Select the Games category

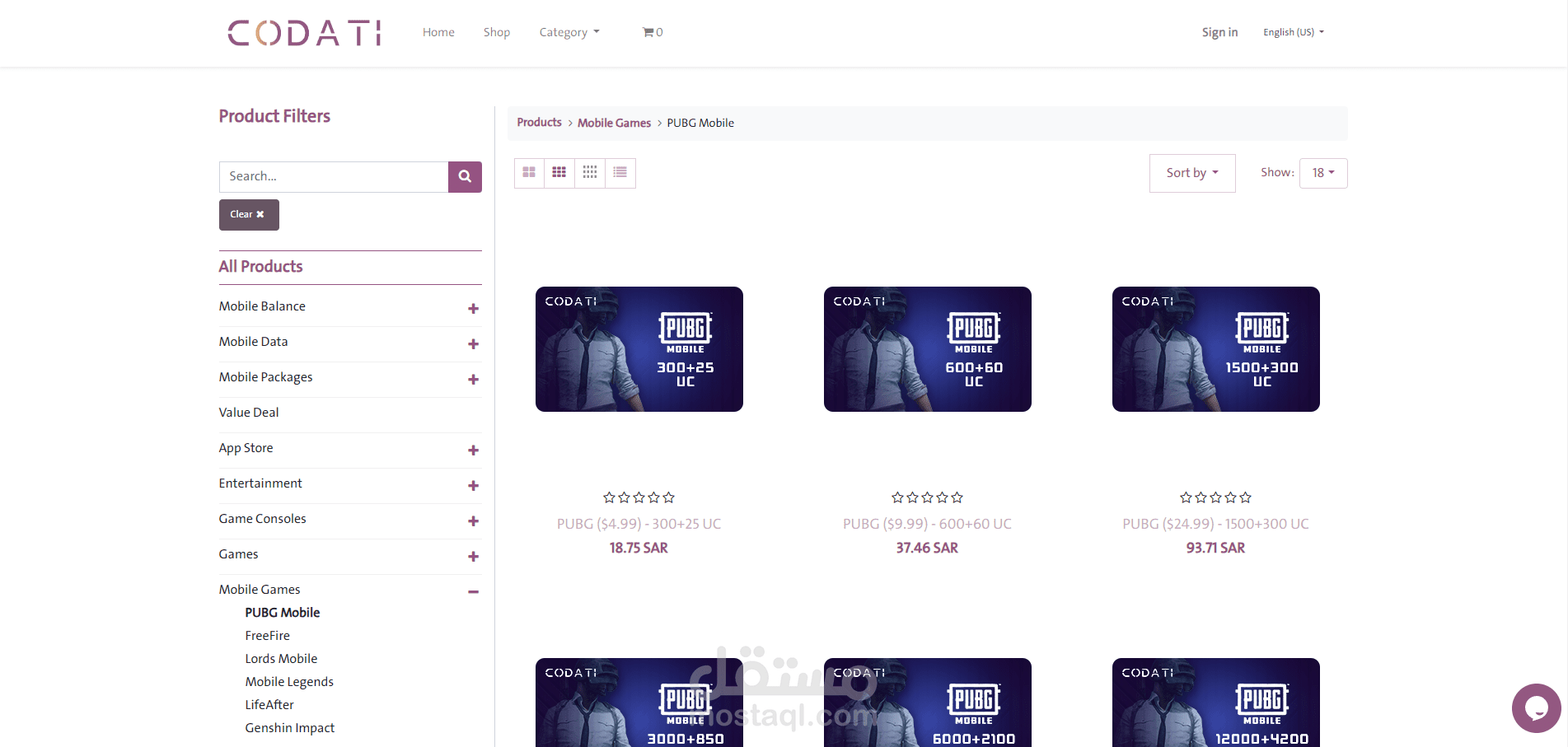click(x=238, y=554)
